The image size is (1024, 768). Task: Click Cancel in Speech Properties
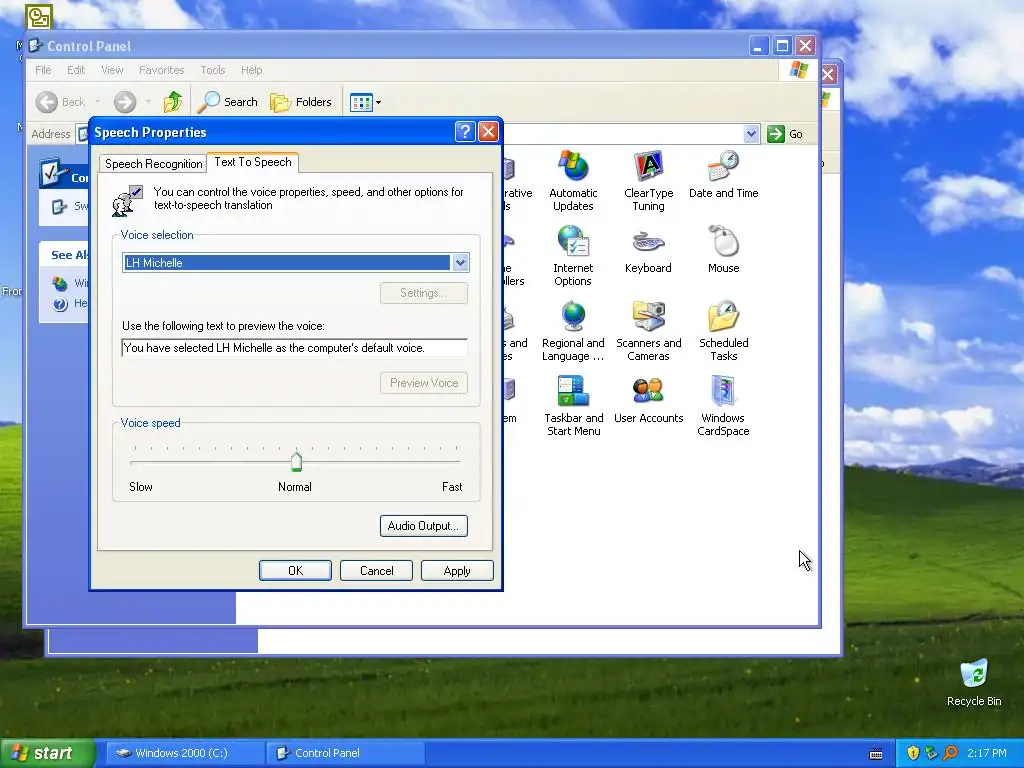pos(376,570)
